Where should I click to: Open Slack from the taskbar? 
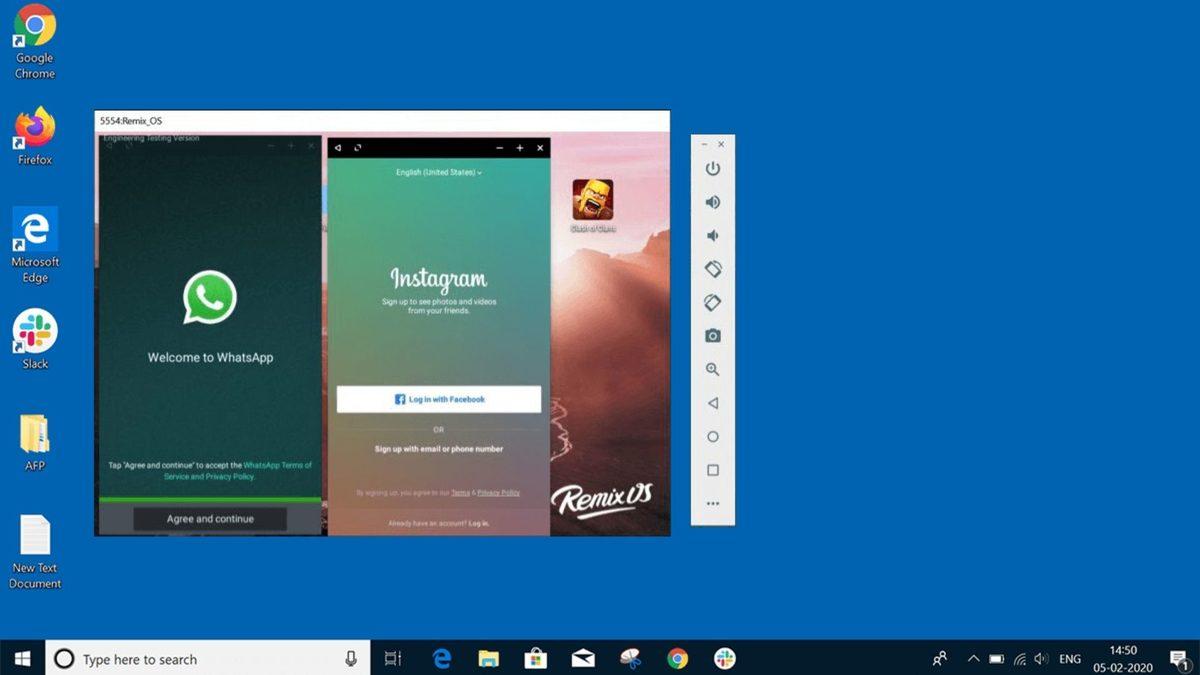(725, 659)
